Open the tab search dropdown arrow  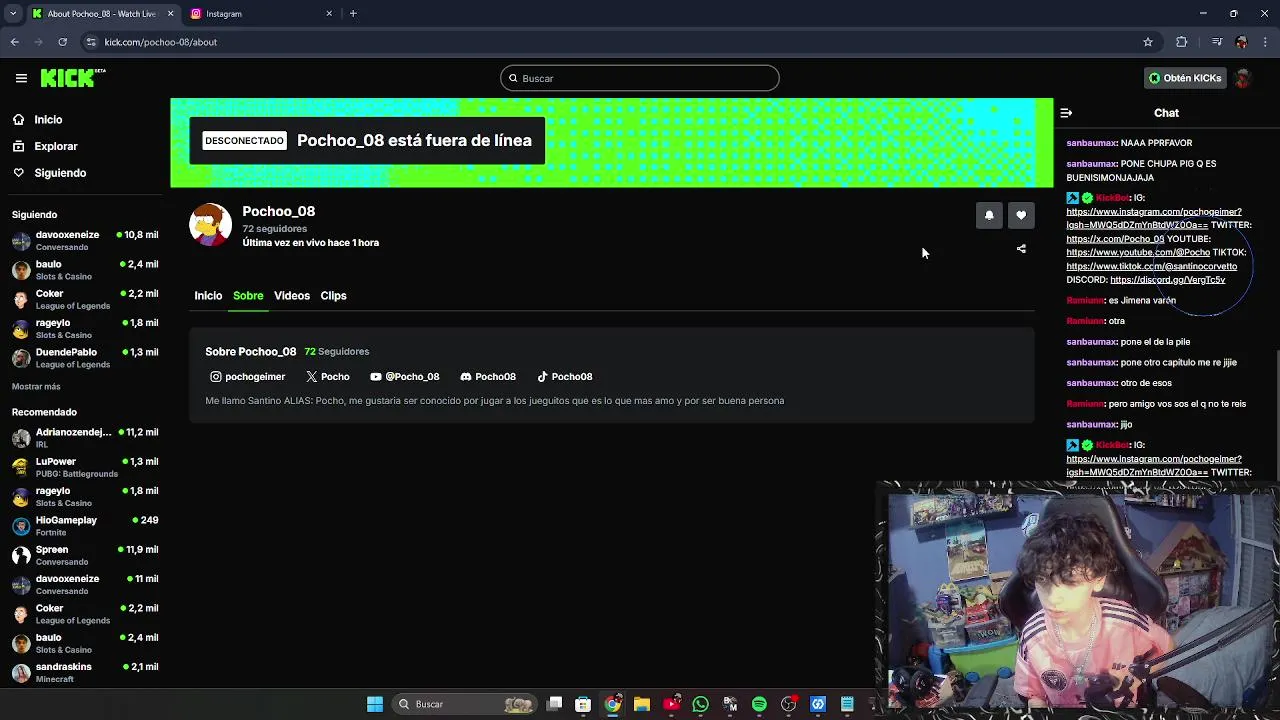(13, 14)
